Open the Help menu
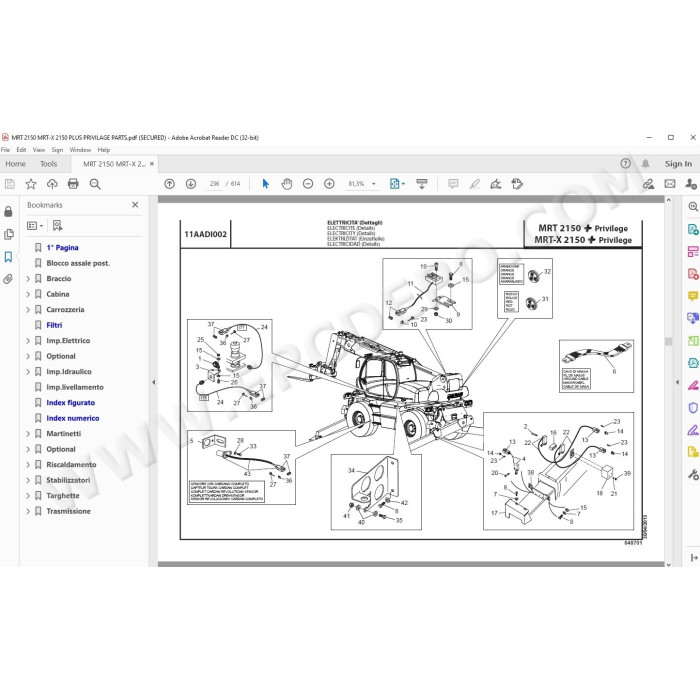700x700 pixels. point(104,150)
